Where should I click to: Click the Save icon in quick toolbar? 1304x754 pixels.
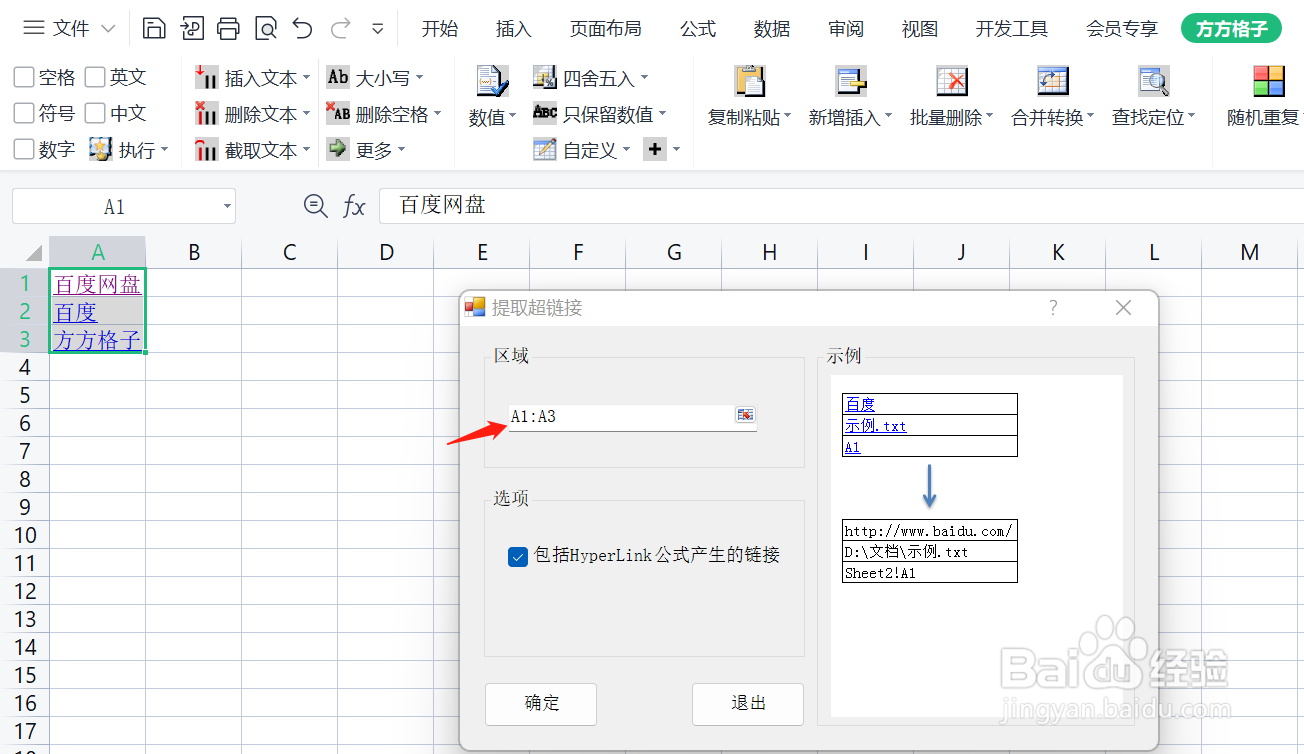pyautogui.click(x=154, y=28)
